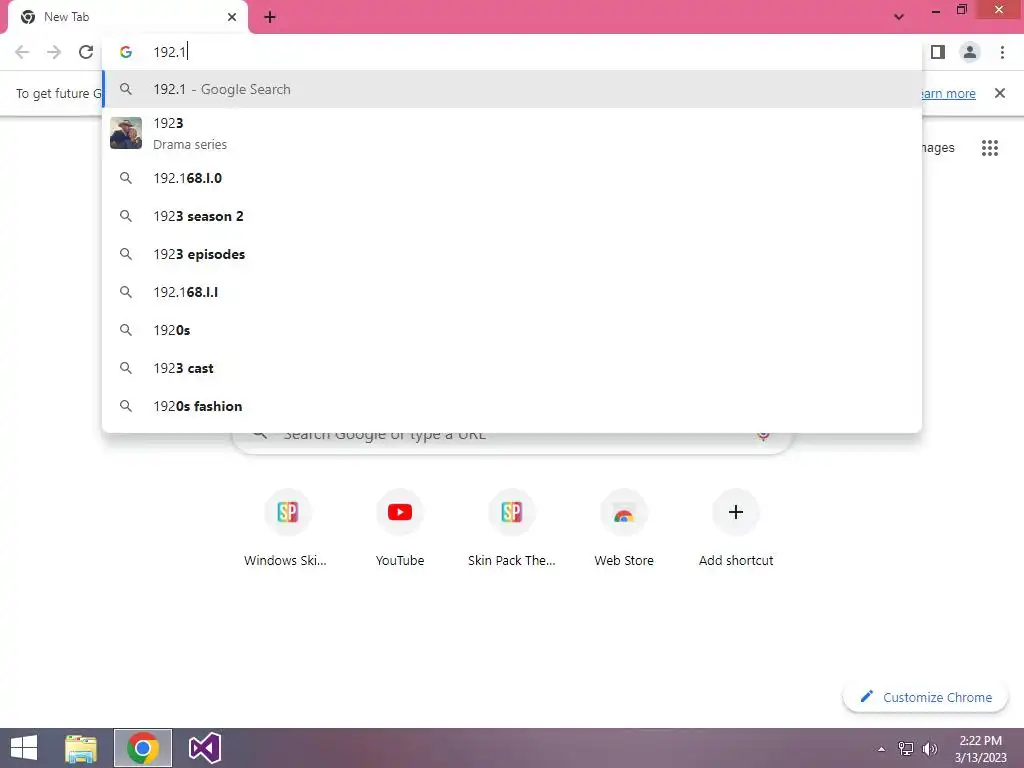This screenshot has height=768, width=1024.
Task: Open the Windows Ski... shortcut
Action: point(286,529)
